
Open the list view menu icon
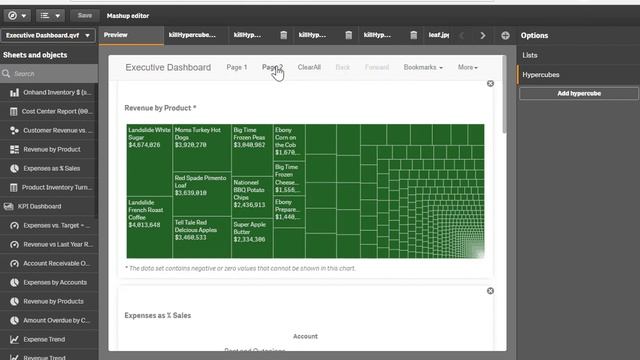pyautogui.click(x=50, y=16)
